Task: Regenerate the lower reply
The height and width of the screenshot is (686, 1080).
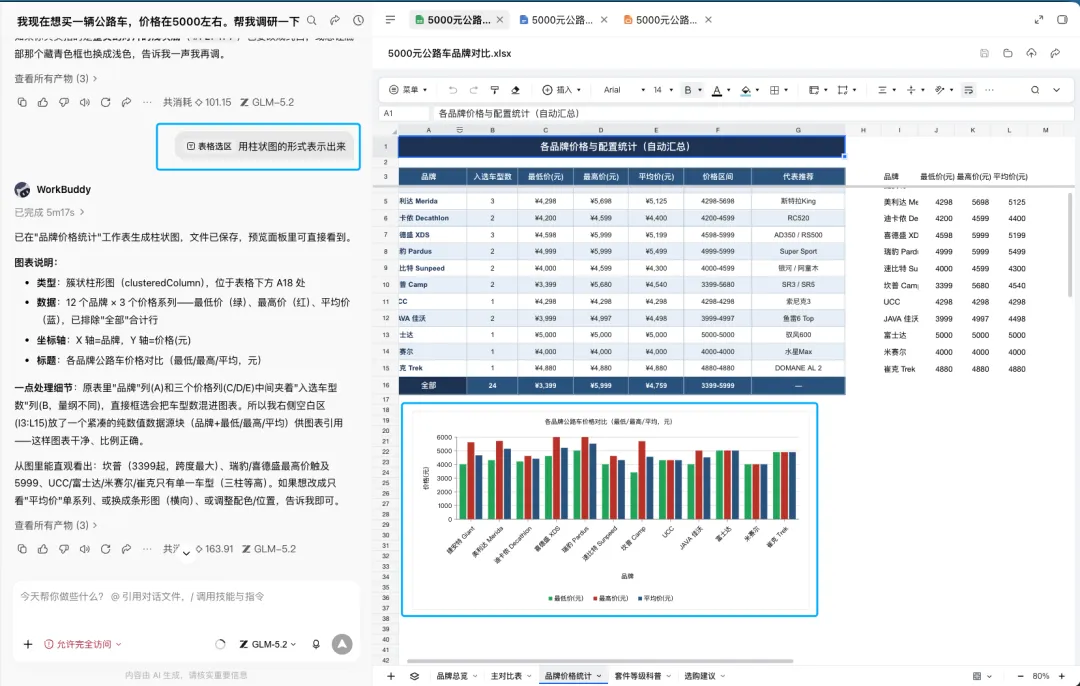Action: coord(105,549)
